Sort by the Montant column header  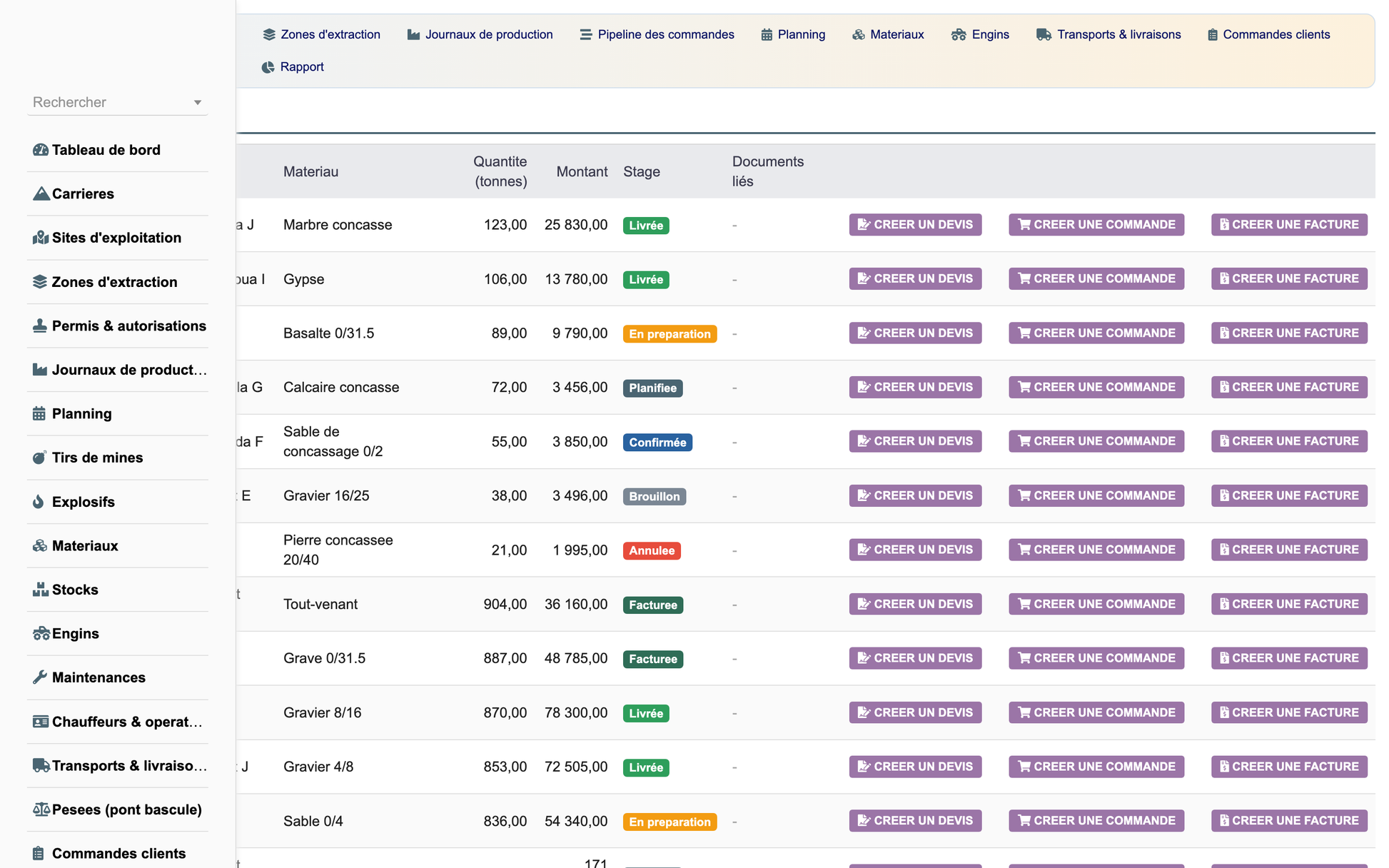582,171
